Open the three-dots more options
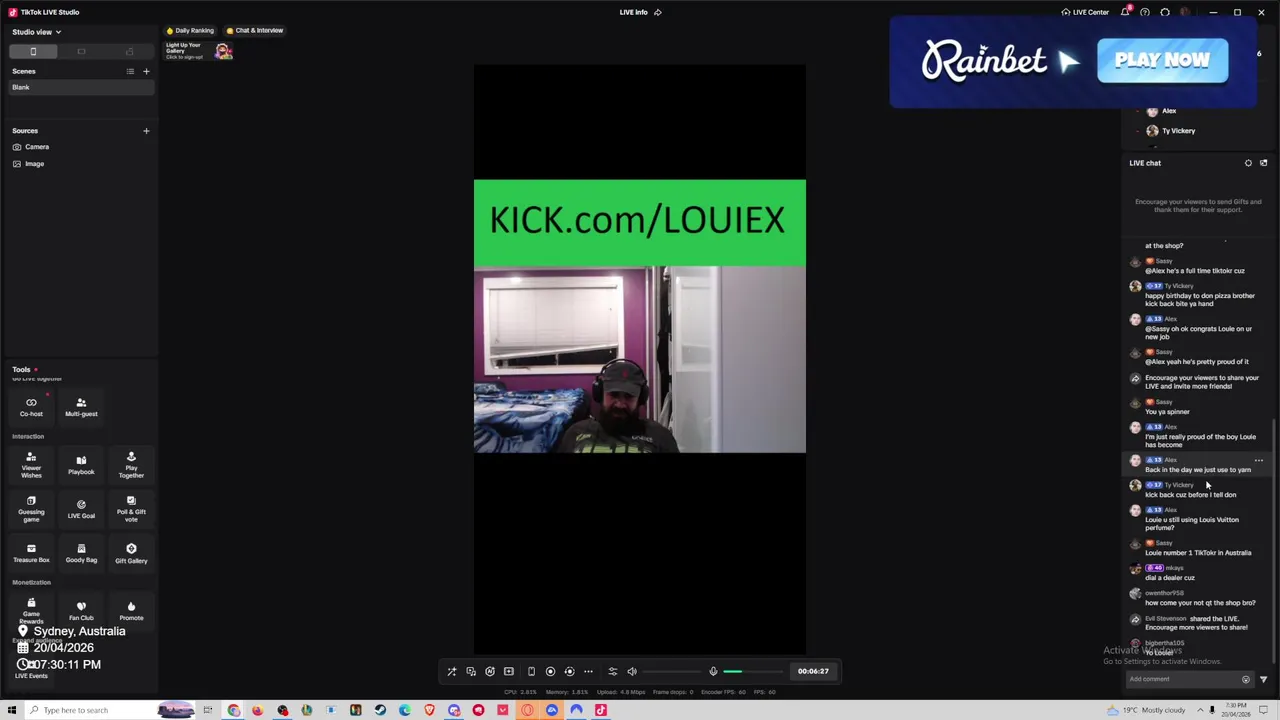This screenshot has height=720, width=1280. click(x=588, y=671)
